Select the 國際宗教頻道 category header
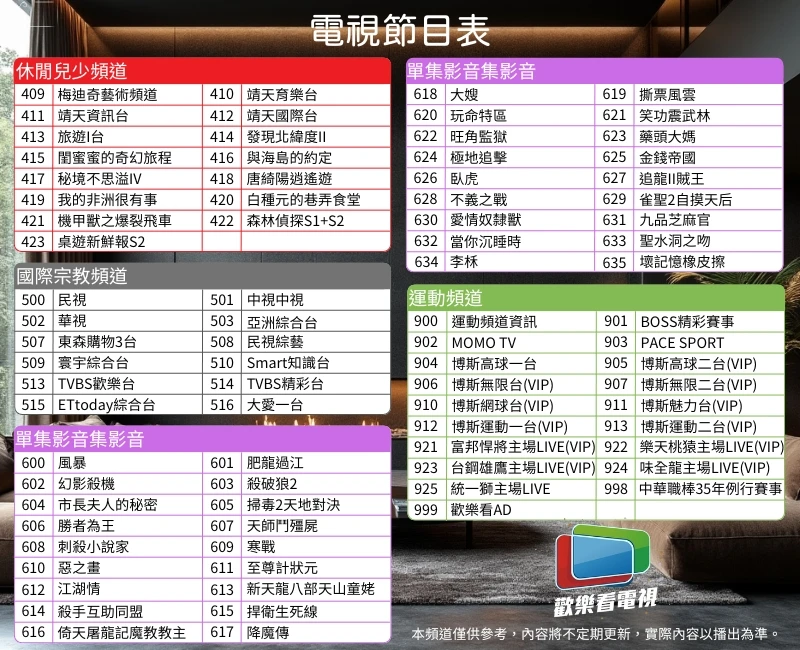The width and height of the screenshot is (800, 650). click(70, 276)
